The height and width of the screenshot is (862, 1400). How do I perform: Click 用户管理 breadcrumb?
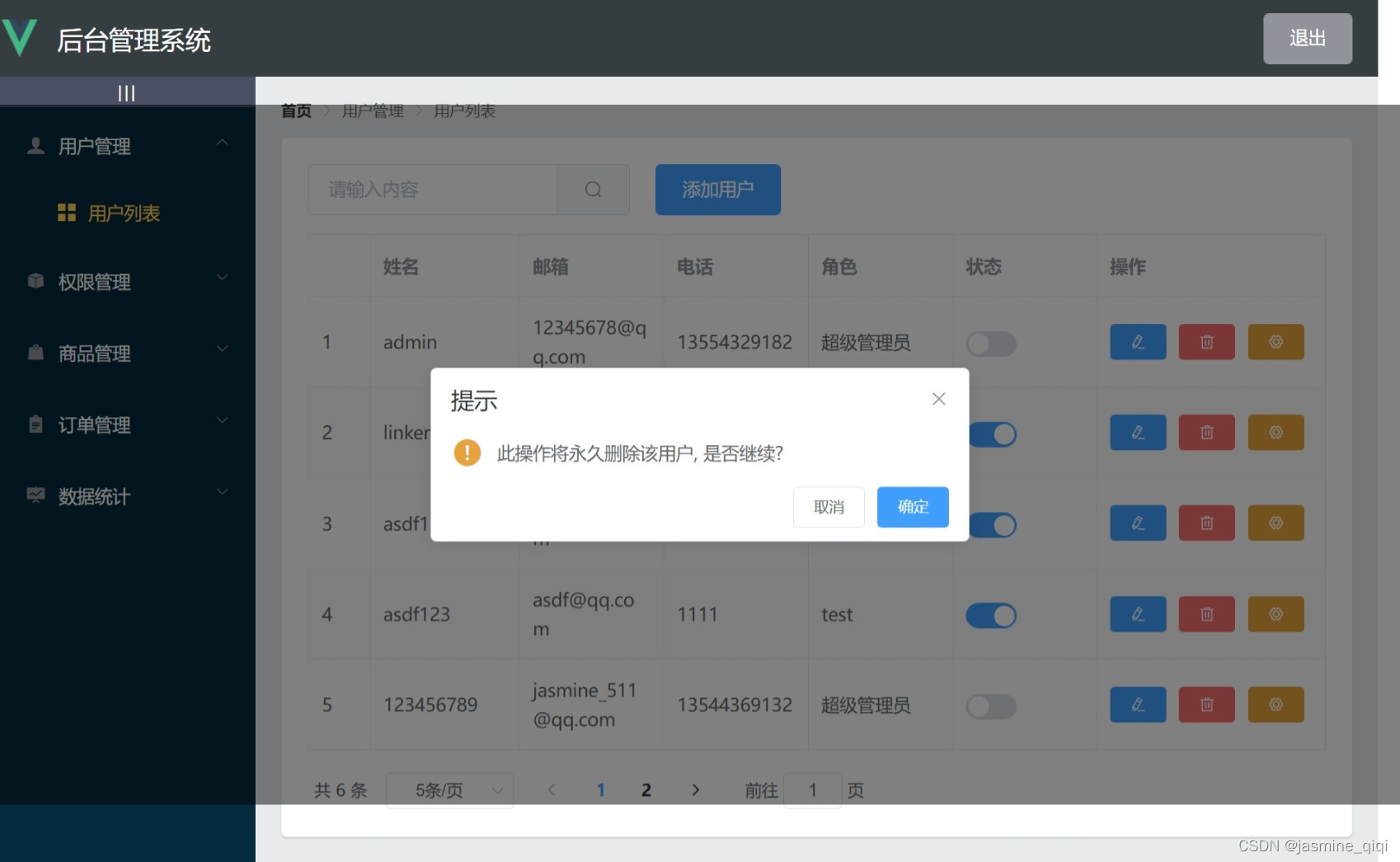tap(373, 110)
